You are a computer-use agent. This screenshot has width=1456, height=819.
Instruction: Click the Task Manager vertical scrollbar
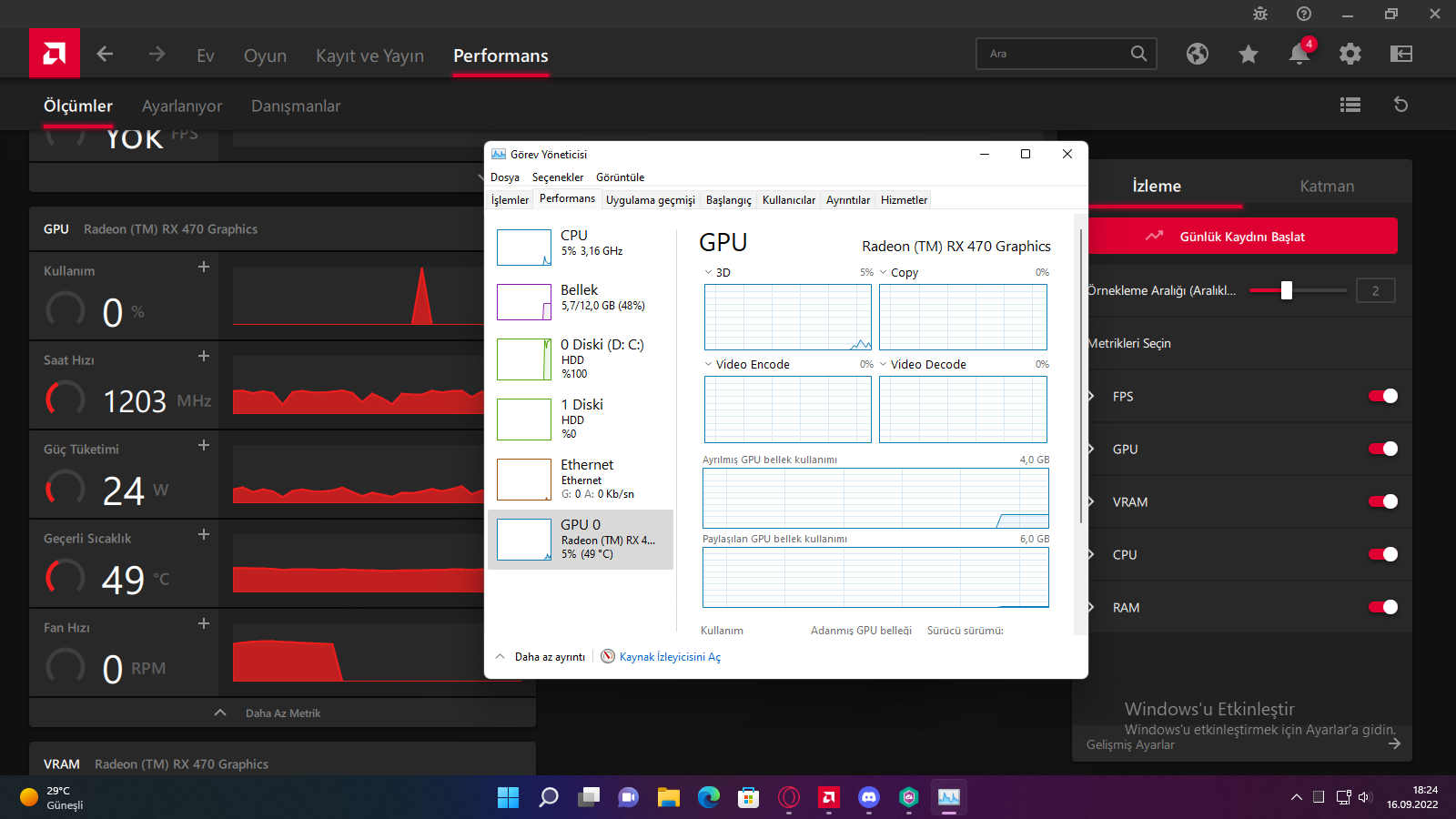1081,377
